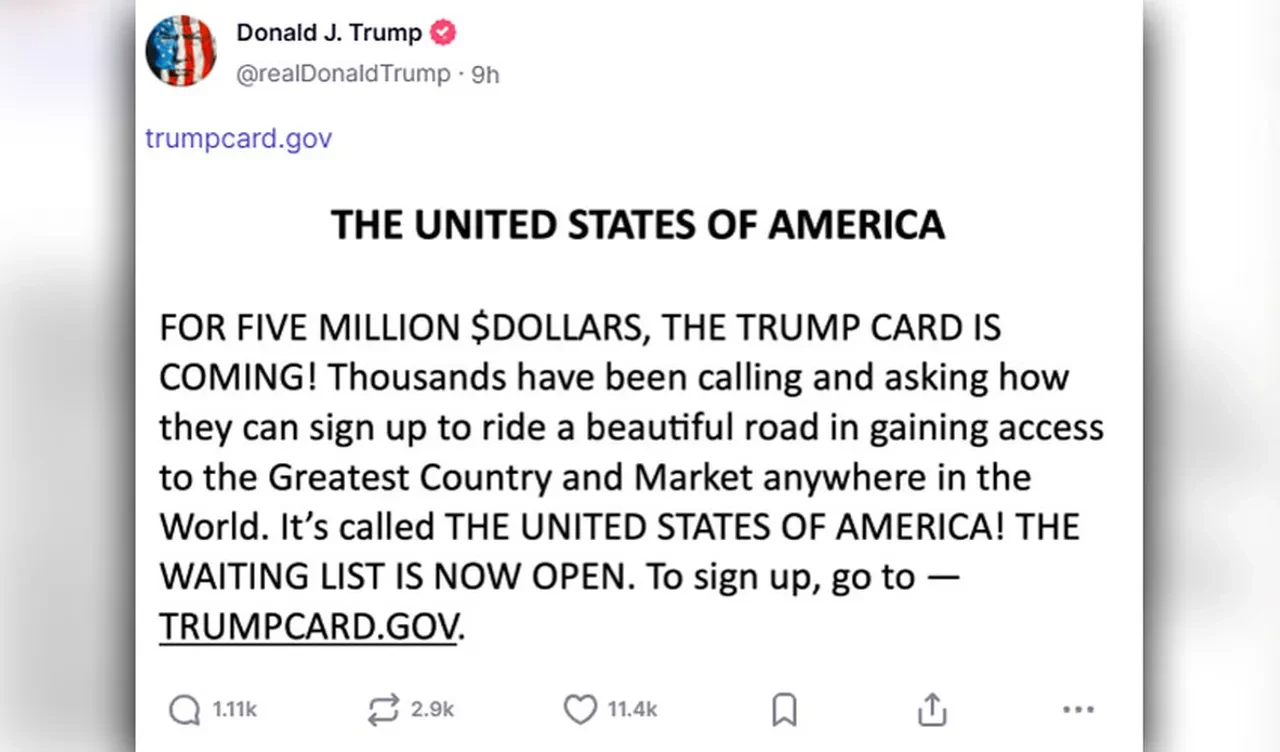Click the underlined TRUMPCARD.GOV text
Image resolution: width=1280 pixels, height=752 pixels.
point(307,626)
